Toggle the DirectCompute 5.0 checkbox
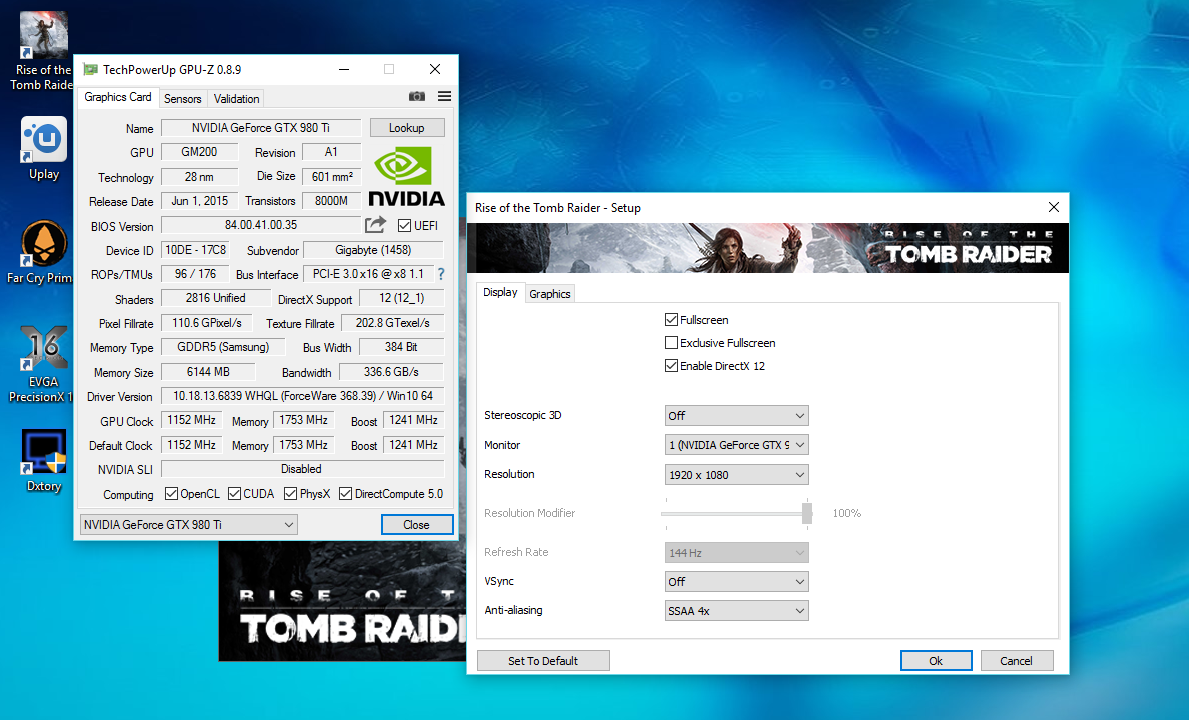The height and width of the screenshot is (720, 1189). pyautogui.click(x=346, y=494)
